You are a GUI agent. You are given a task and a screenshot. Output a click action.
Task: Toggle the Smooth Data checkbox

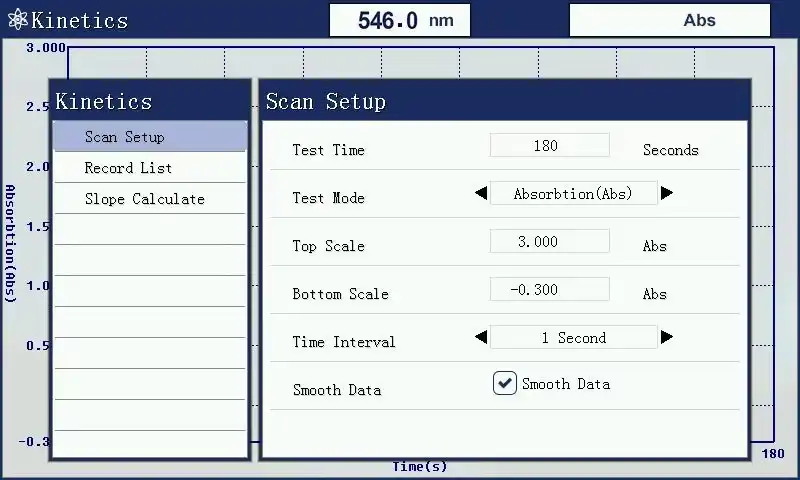click(505, 383)
